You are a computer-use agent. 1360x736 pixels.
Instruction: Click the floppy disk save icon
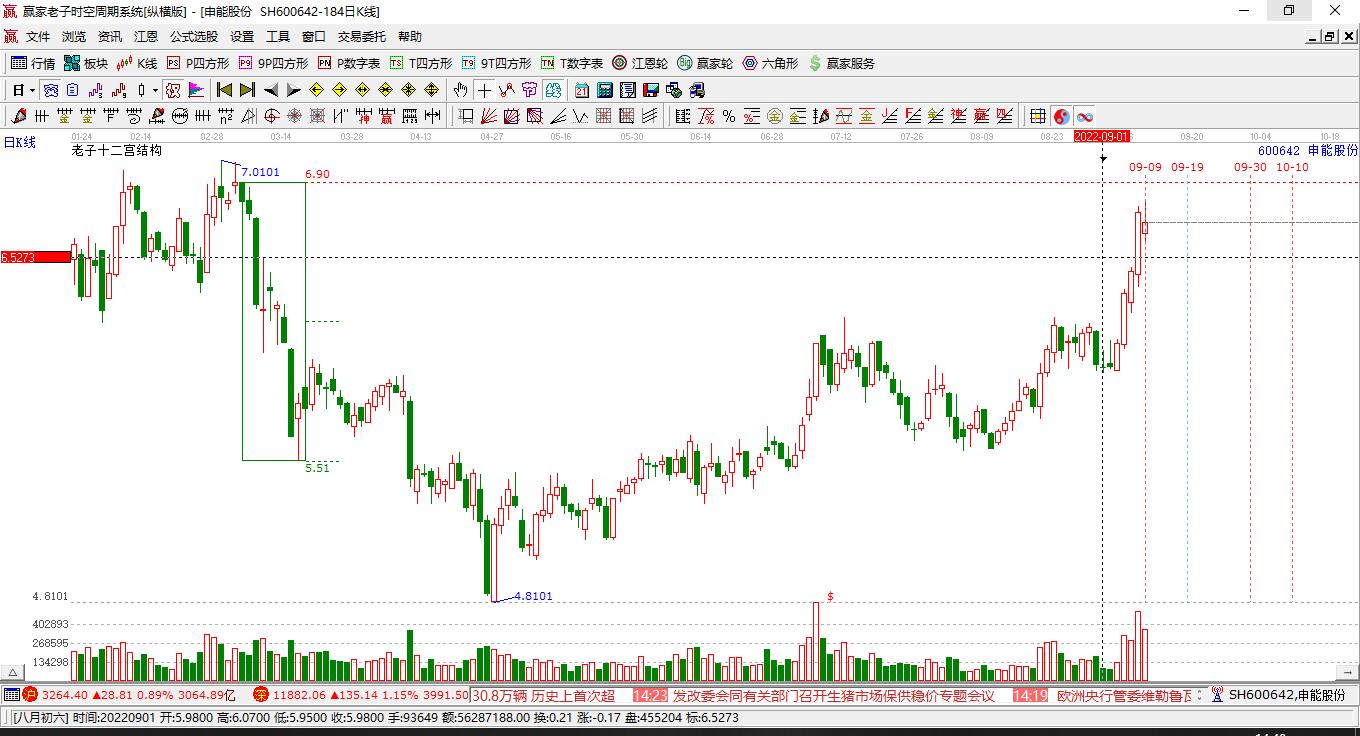650,90
